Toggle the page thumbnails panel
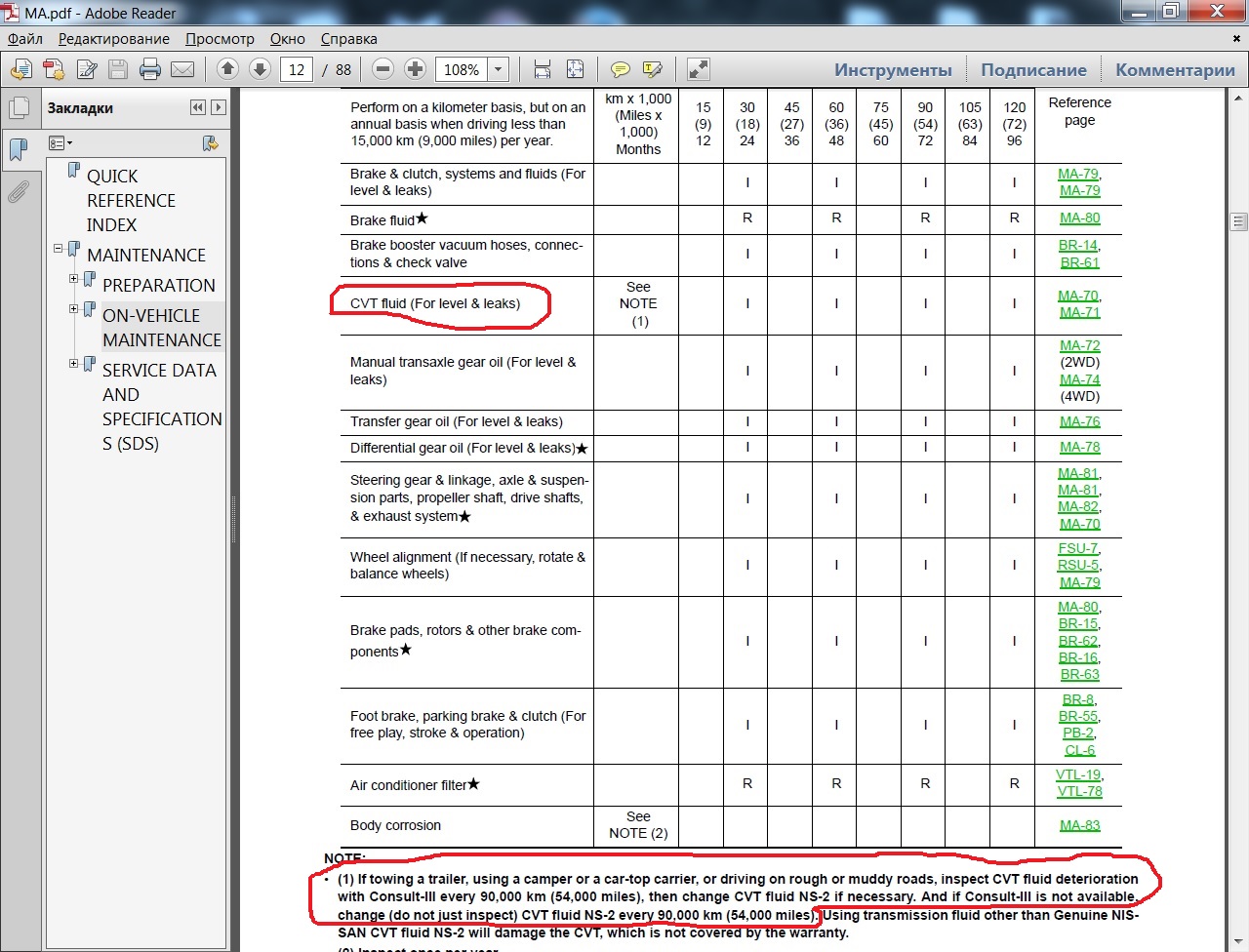This screenshot has width=1249, height=952. pyautogui.click(x=19, y=108)
